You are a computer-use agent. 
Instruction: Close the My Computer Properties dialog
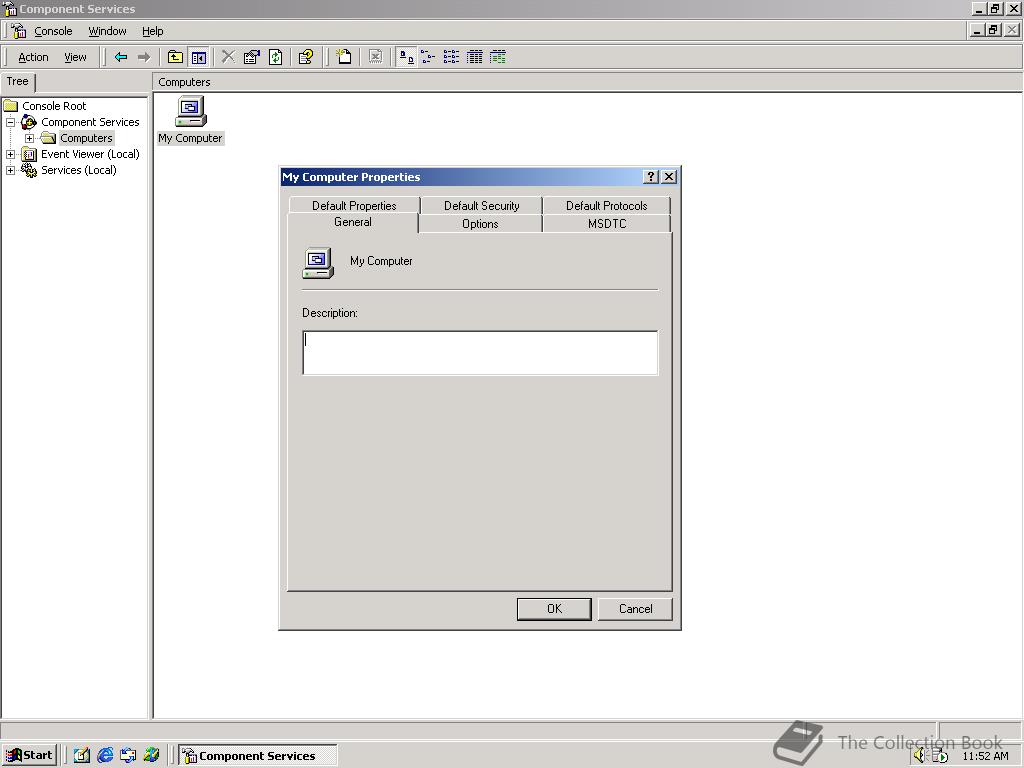click(669, 177)
